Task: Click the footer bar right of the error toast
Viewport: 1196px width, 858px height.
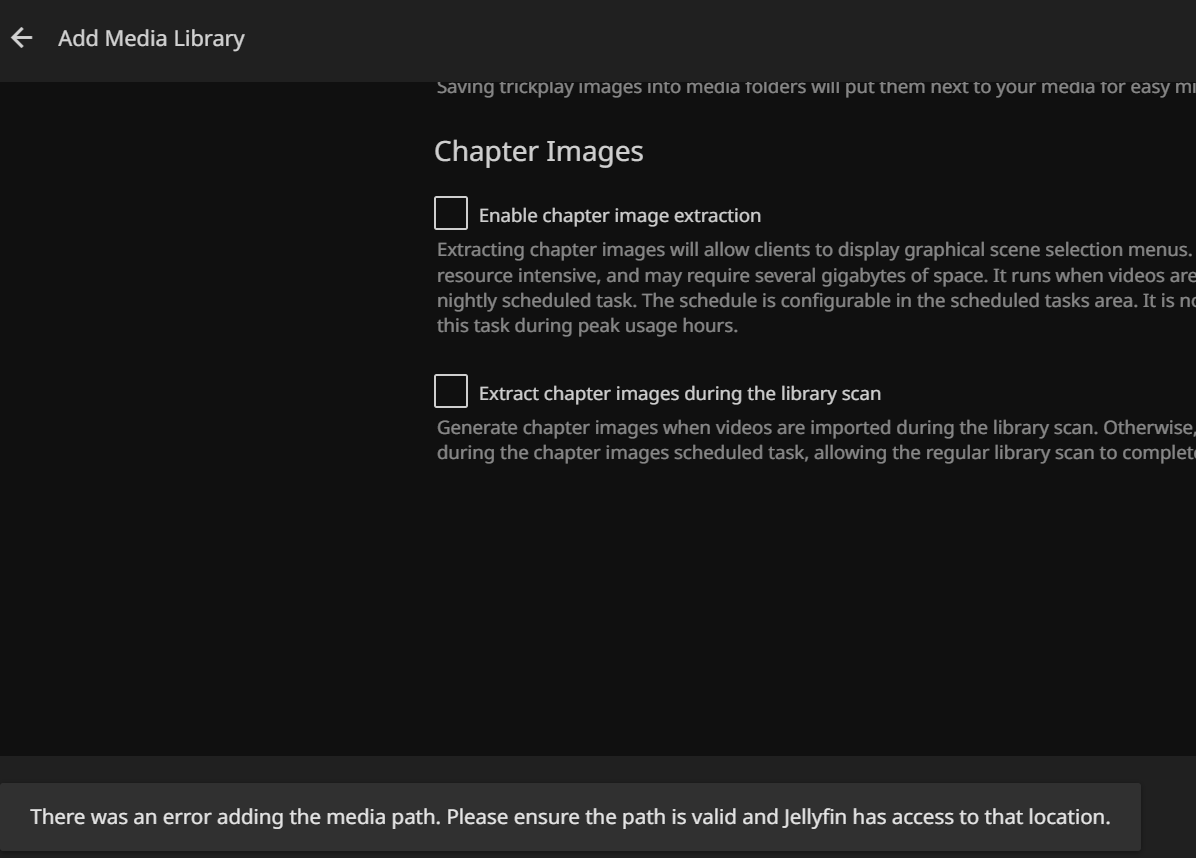Action: click(1168, 817)
